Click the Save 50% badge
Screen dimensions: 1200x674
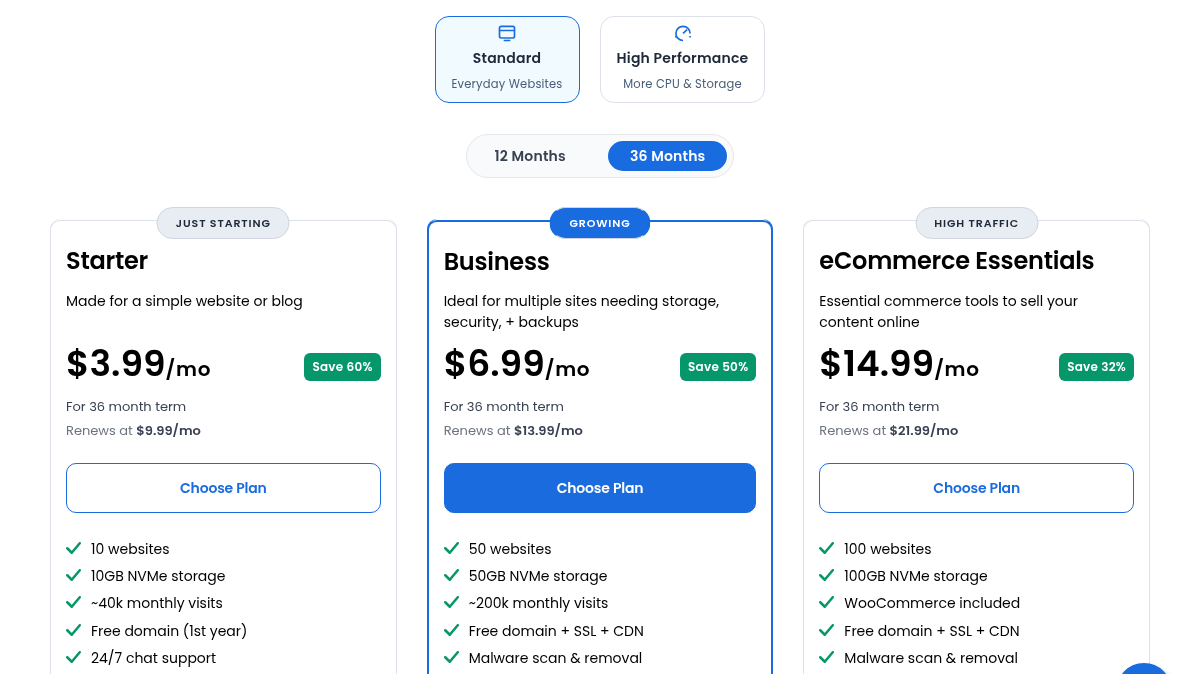[x=718, y=367]
